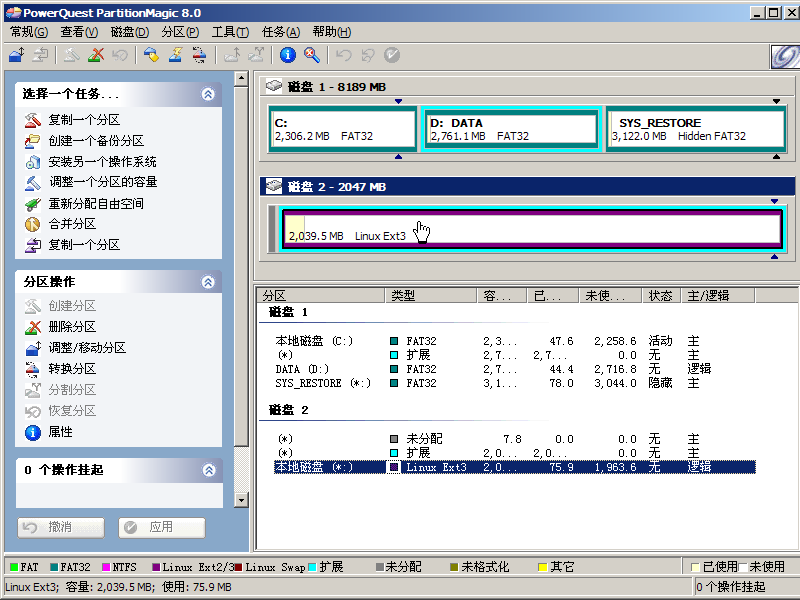
Task: Select the D: DATA partition in disk map
Action: pos(511,129)
